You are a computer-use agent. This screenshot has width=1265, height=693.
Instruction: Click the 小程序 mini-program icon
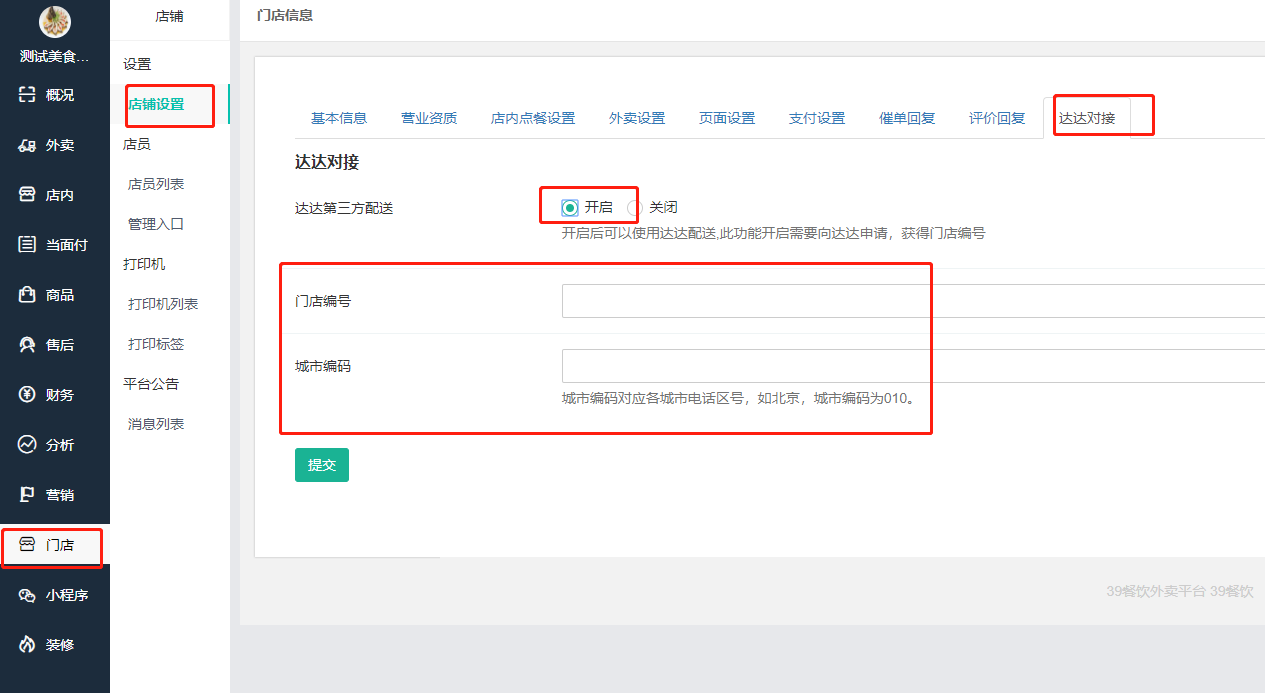[27, 595]
